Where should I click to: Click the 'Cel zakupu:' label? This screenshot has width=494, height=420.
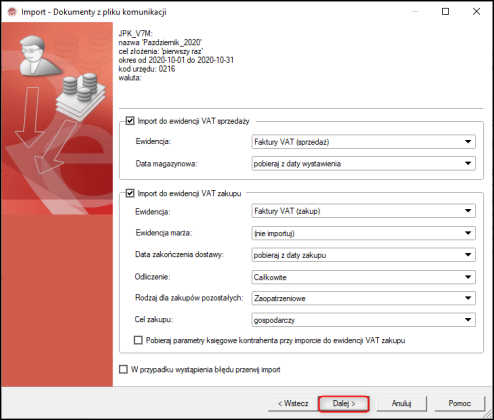click(154, 319)
